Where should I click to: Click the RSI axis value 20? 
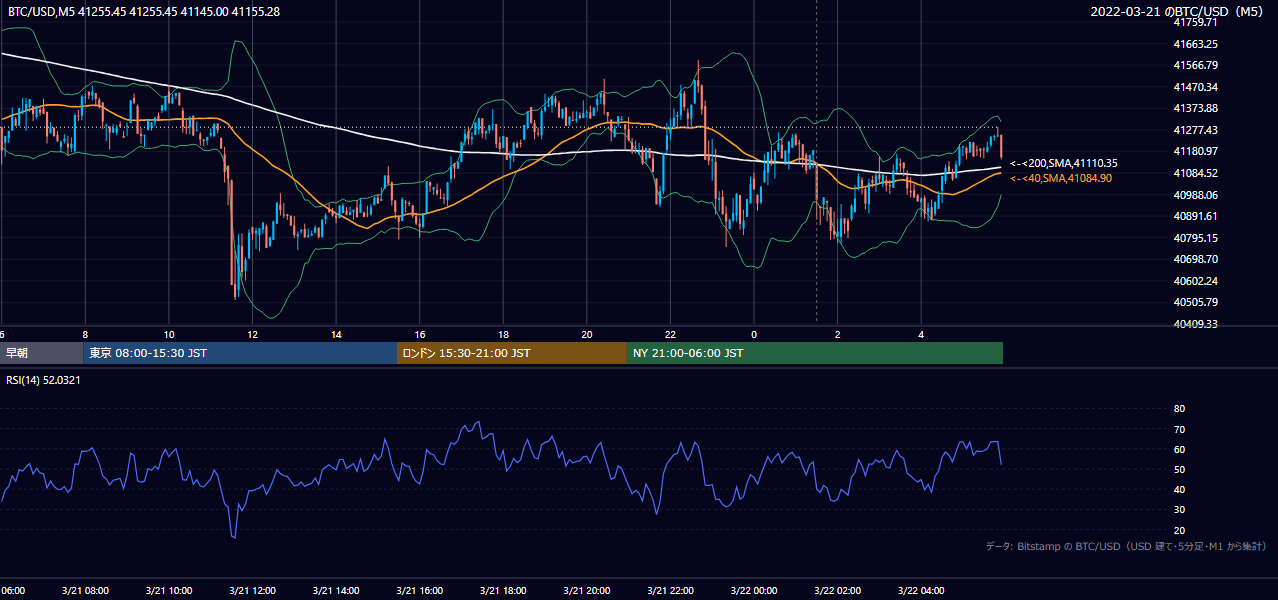(x=1179, y=530)
